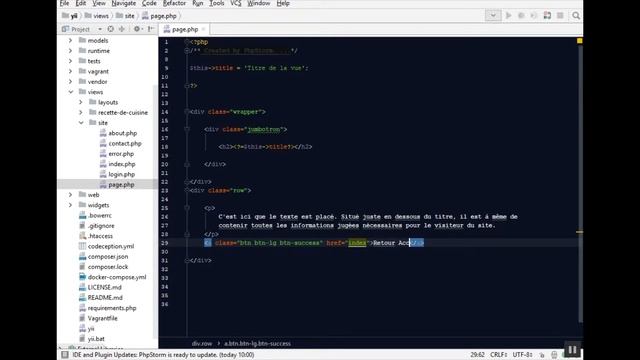640x360 pixels.
Task: Expand the runtime folder
Action: point(71,51)
